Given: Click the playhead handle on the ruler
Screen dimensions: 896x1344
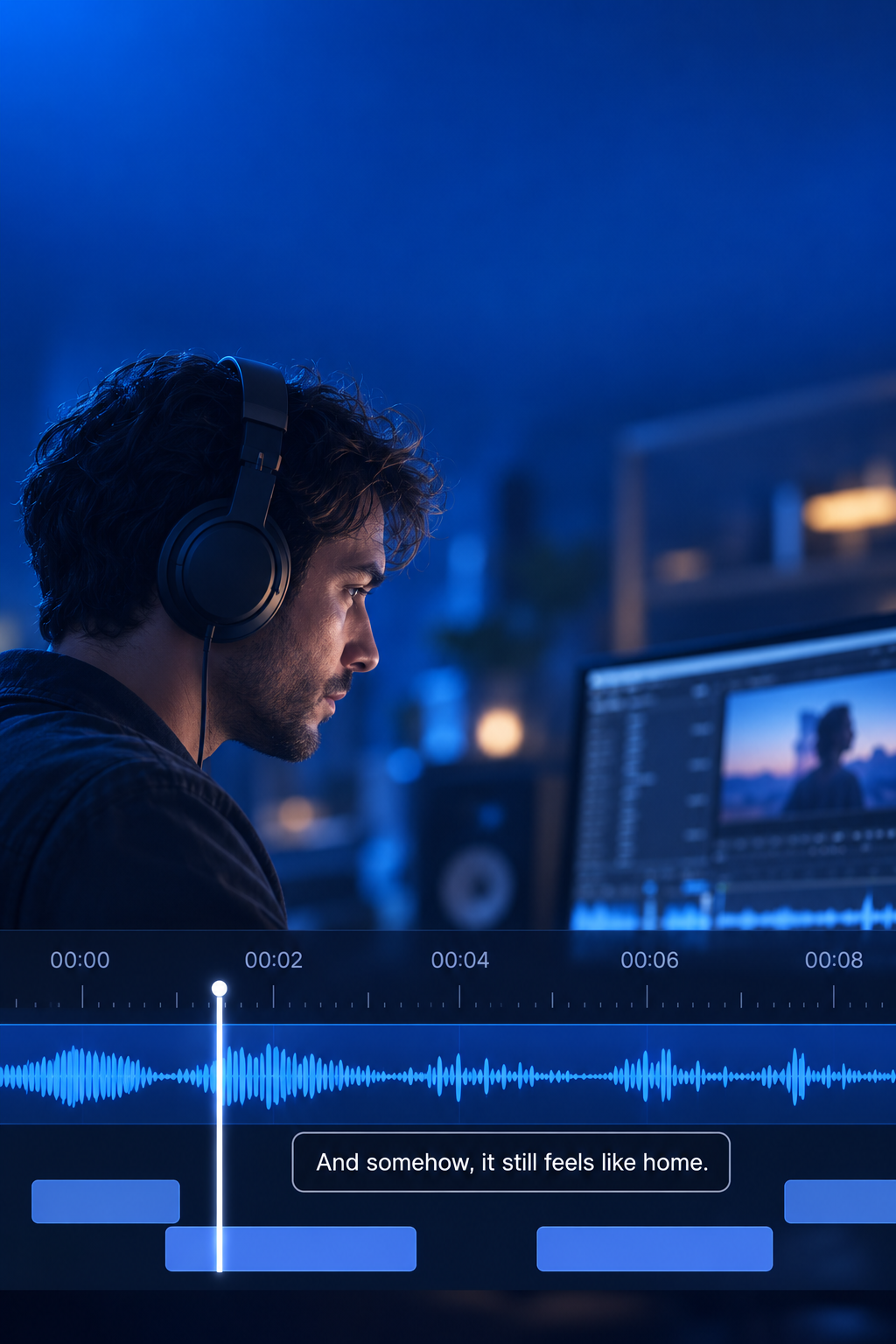Looking at the screenshot, I should [x=220, y=988].
